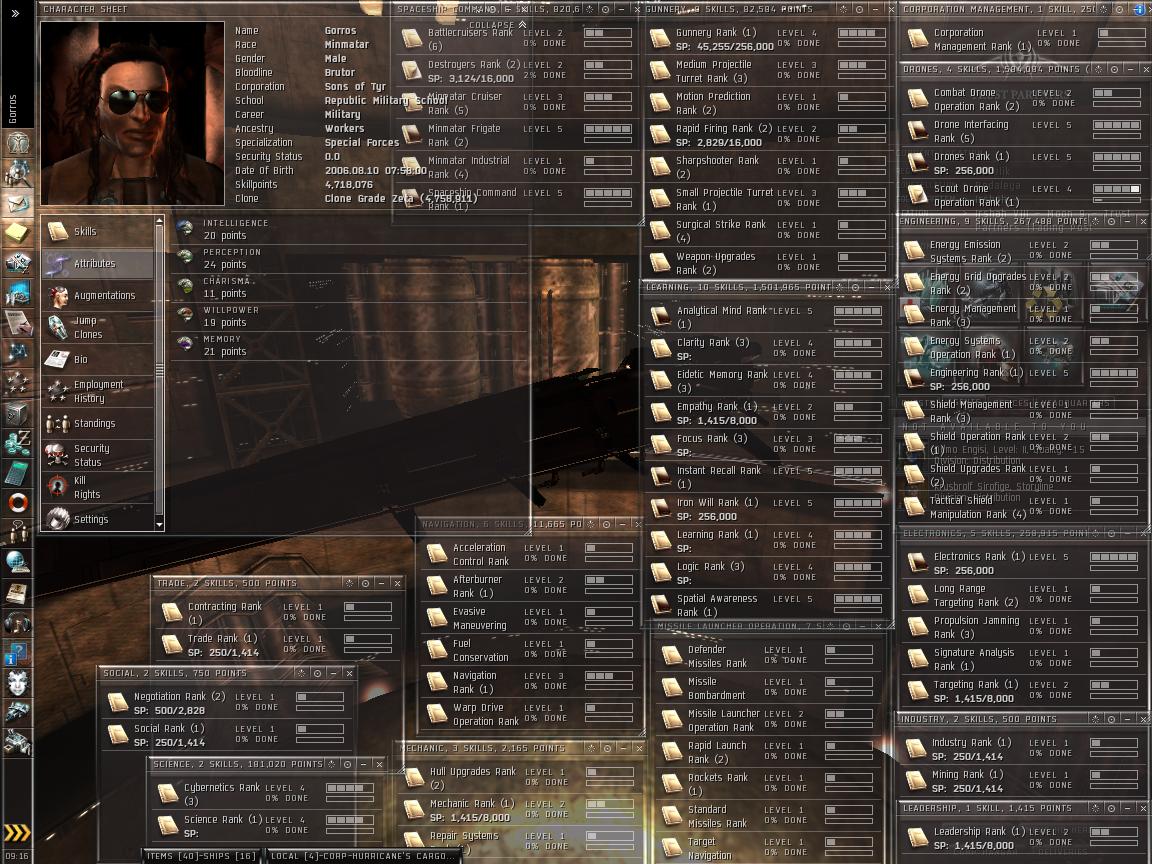Open the character sheet figure icon in sidebar
Viewport: 1152px width, 864px height.
(x=17, y=143)
